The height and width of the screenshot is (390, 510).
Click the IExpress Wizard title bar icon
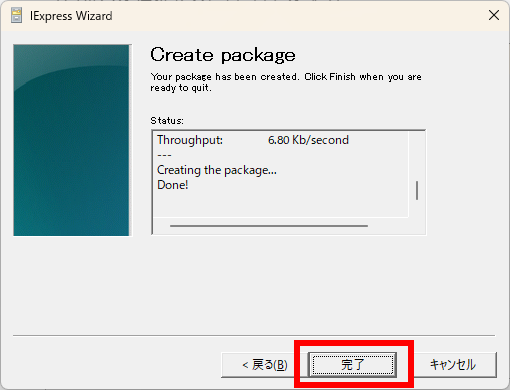pyautogui.click(x=16, y=16)
